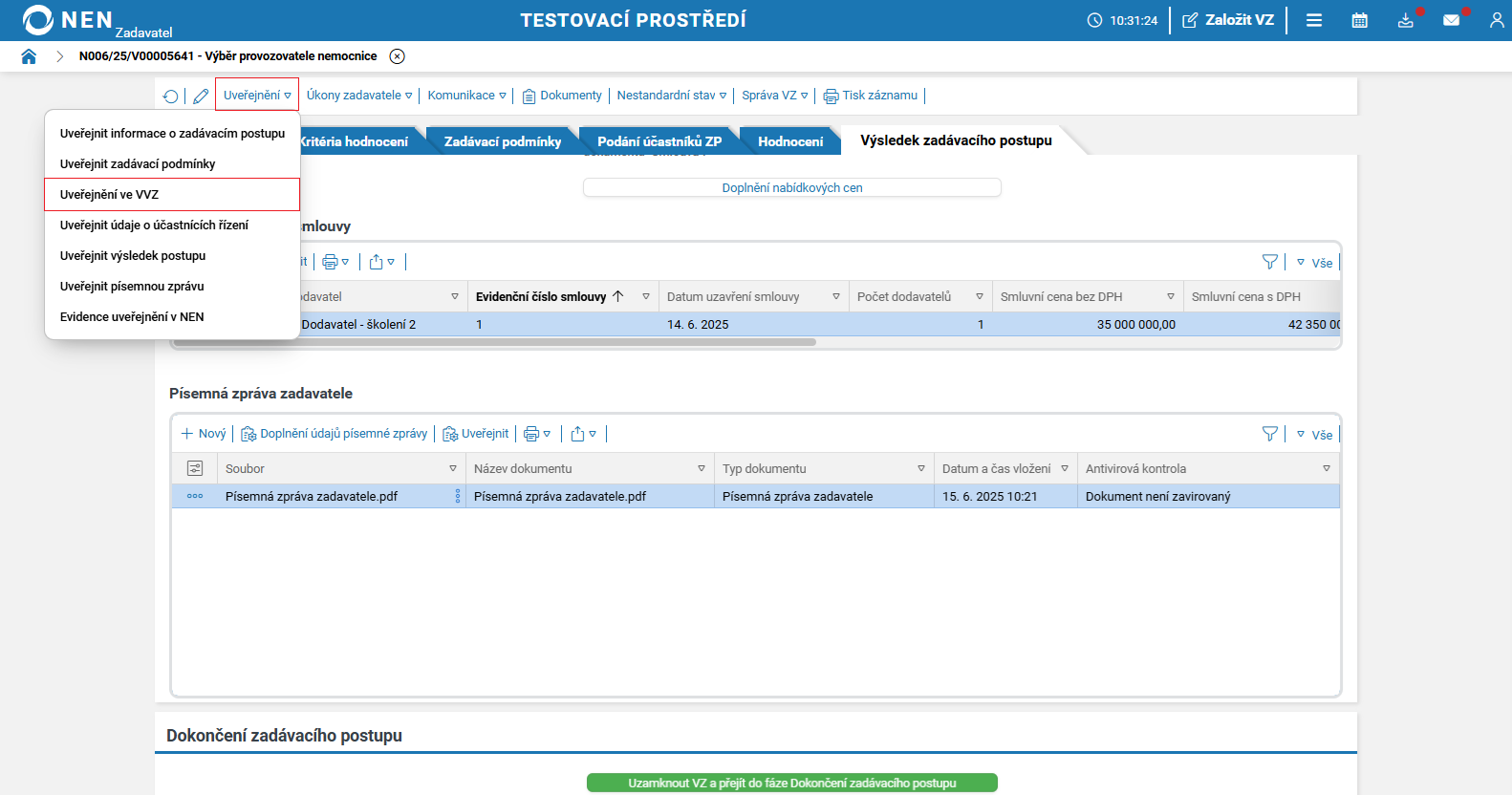This screenshot has width=1512, height=795.
Task: Open the print menu in Písemná zpráva zadavatele
Action: (537, 434)
